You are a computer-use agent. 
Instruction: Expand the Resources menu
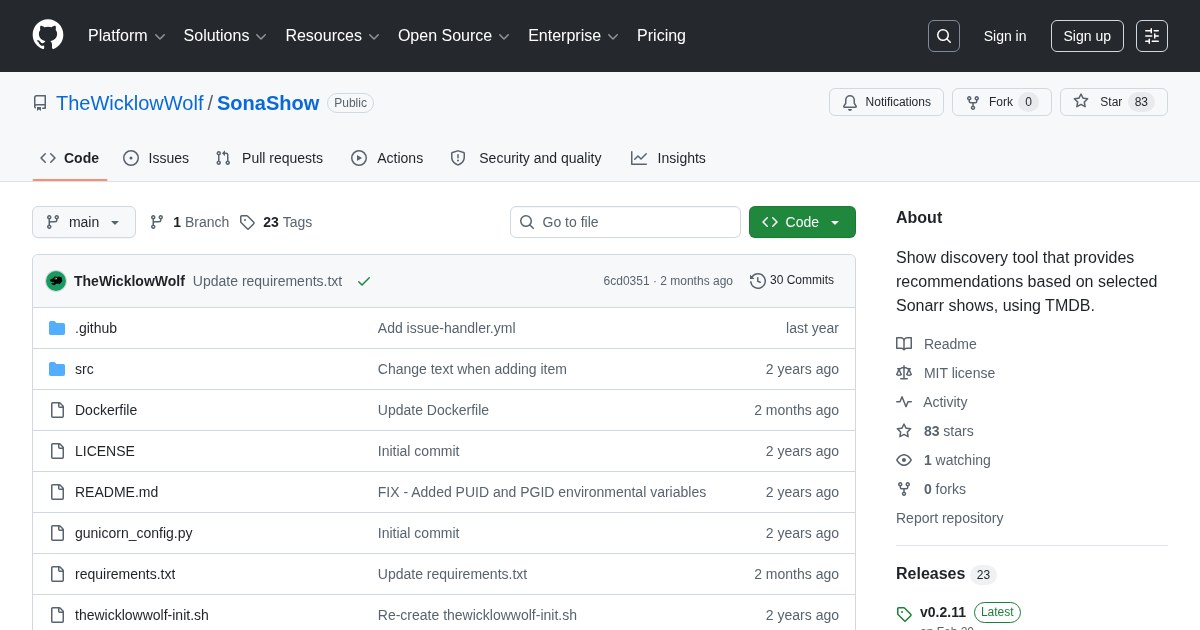(333, 36)
